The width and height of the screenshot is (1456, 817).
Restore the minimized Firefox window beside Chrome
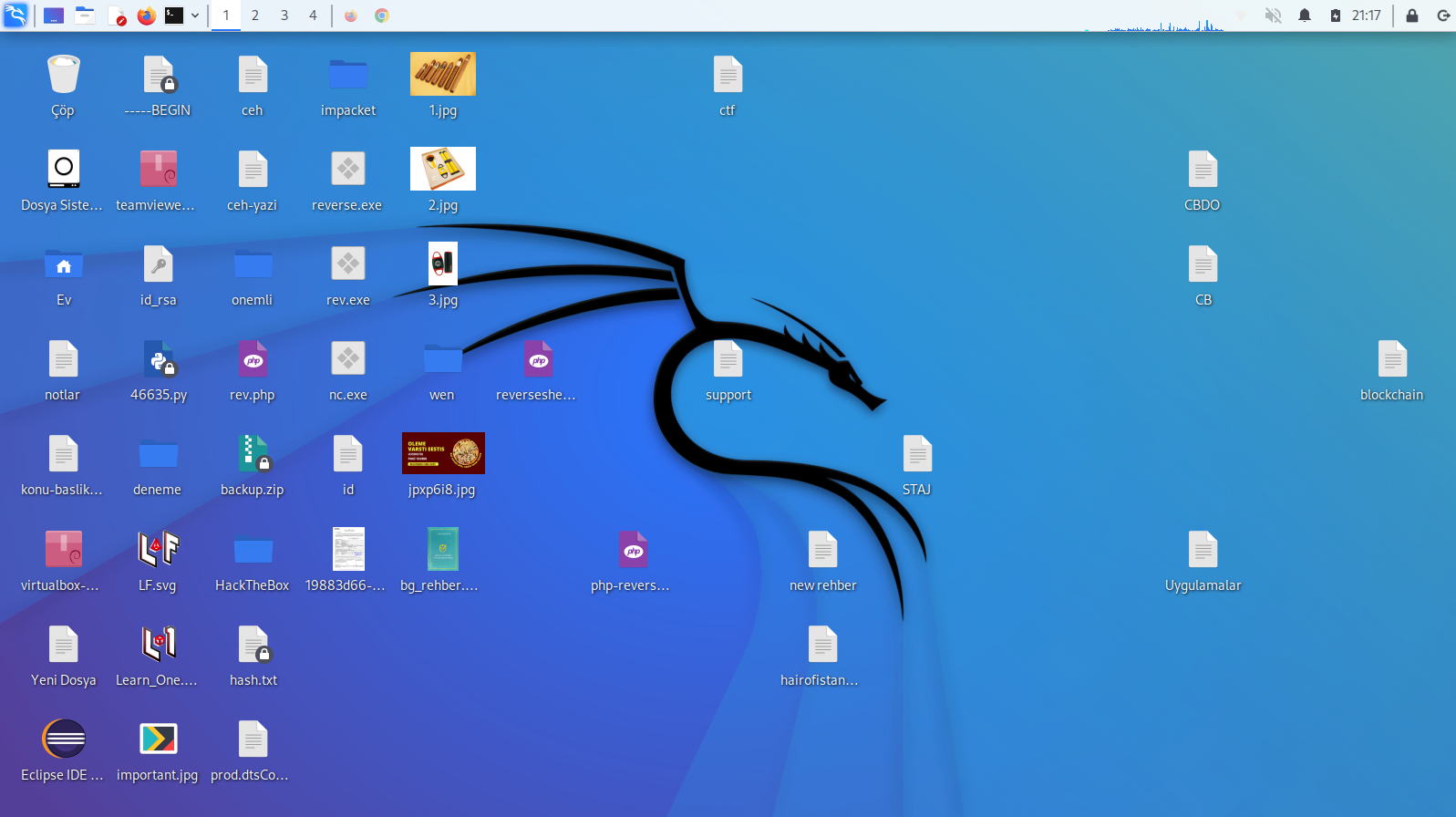(351, 16)
